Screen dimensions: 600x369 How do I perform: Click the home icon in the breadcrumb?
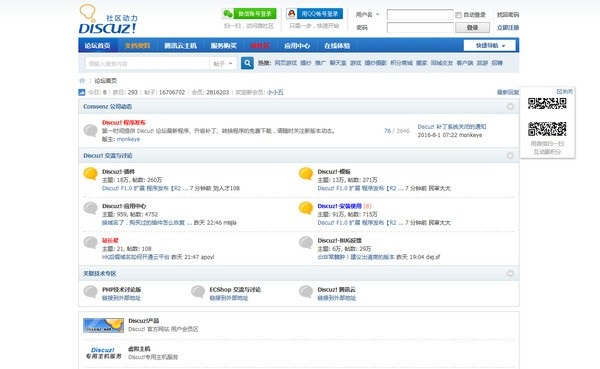tap(82, 81)
